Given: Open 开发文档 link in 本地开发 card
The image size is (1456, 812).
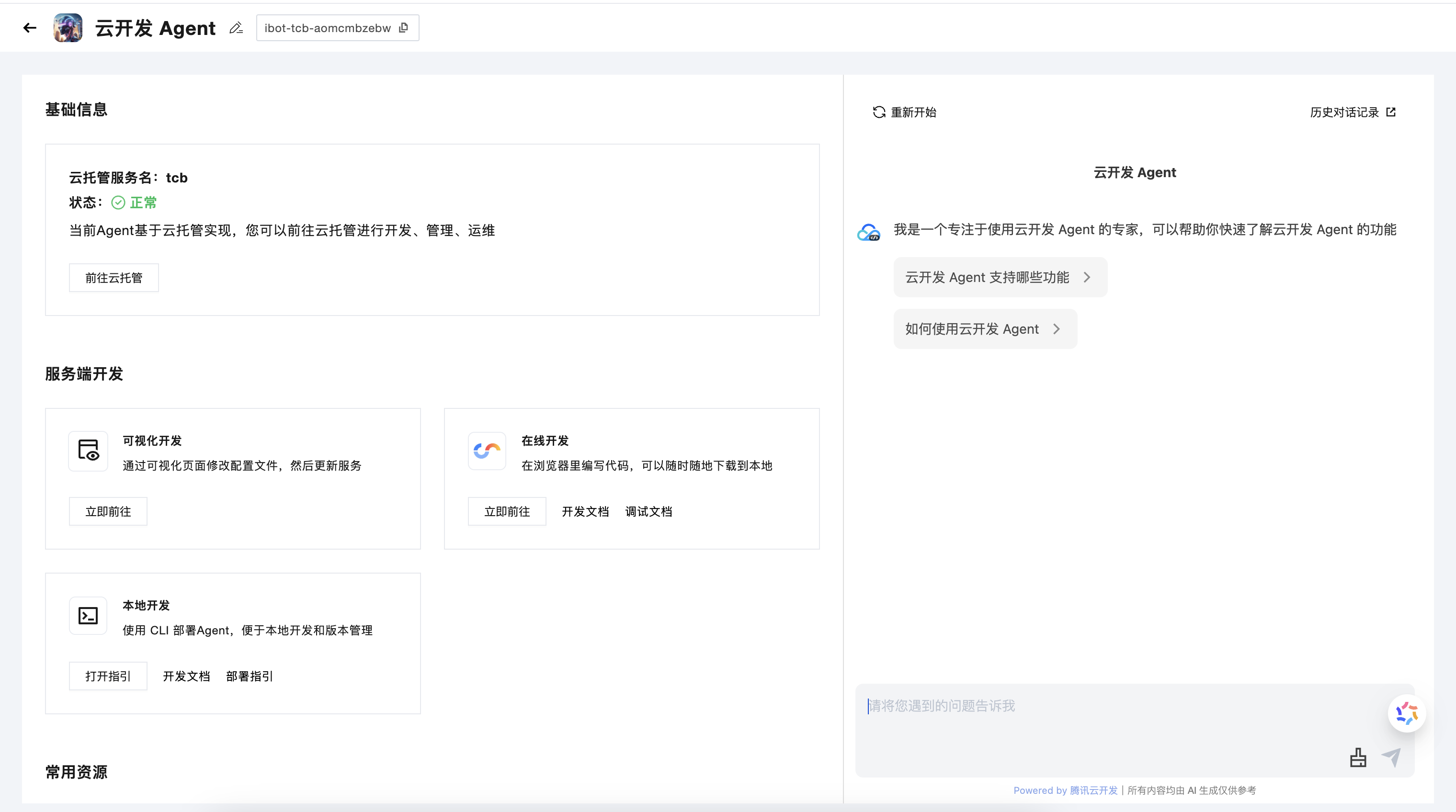Looking at the screenshot, I should tap(186, 677).
